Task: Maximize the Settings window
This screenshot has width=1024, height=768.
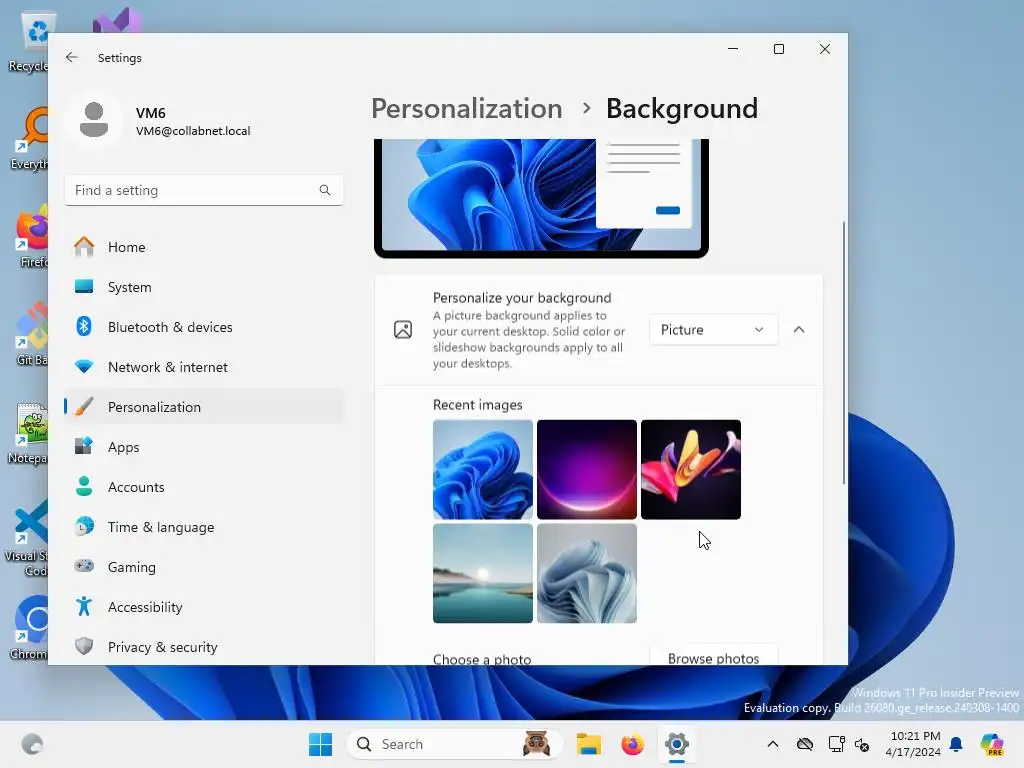Action: coord(778,49)
